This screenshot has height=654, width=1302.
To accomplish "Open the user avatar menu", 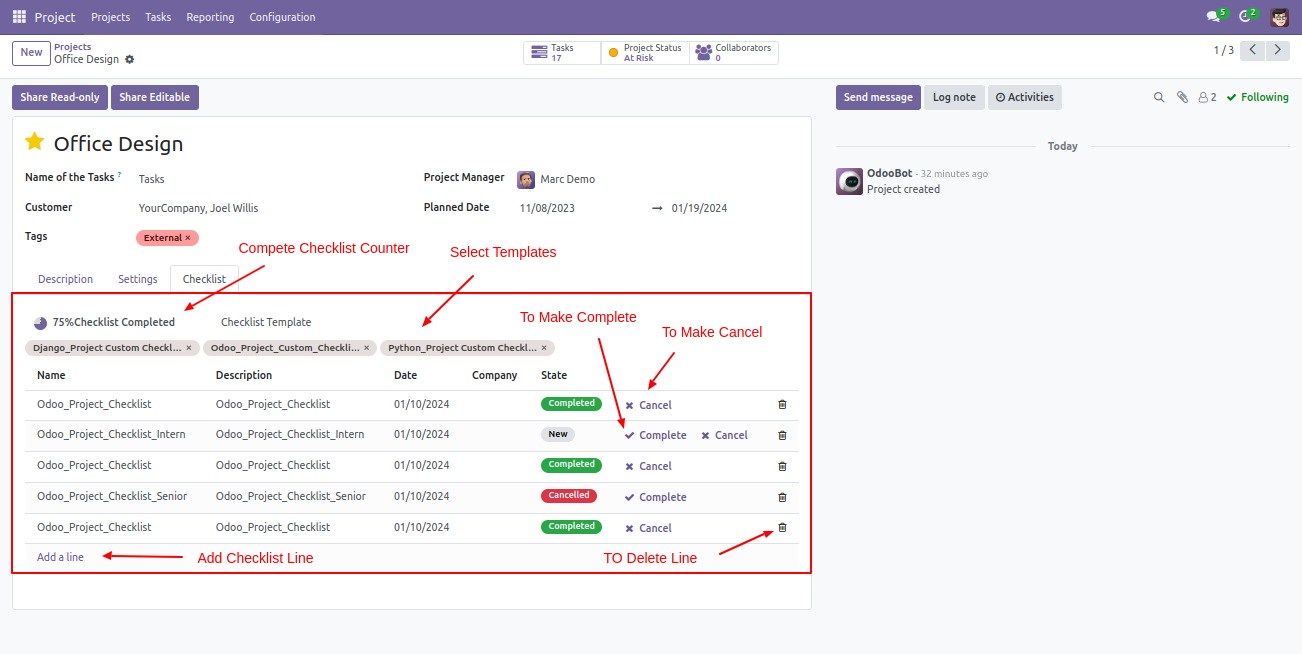I will tap(1280, 17).
